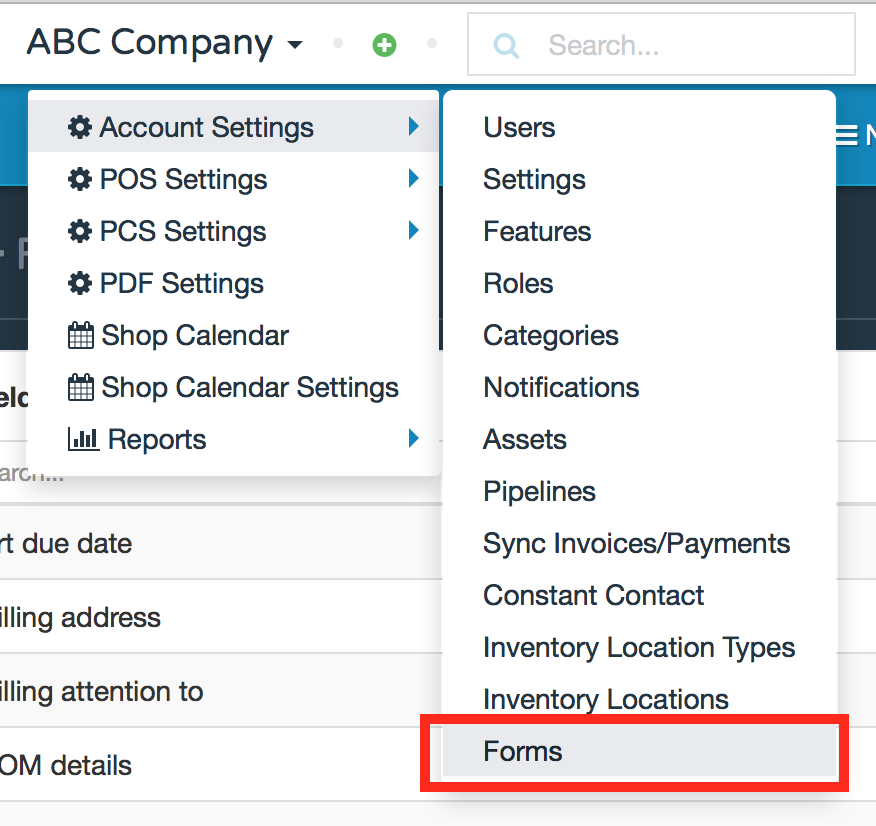876x826 pixels.
Task: Select Sync Invoices/Payments from the submenu
Action: coord(636,543)
